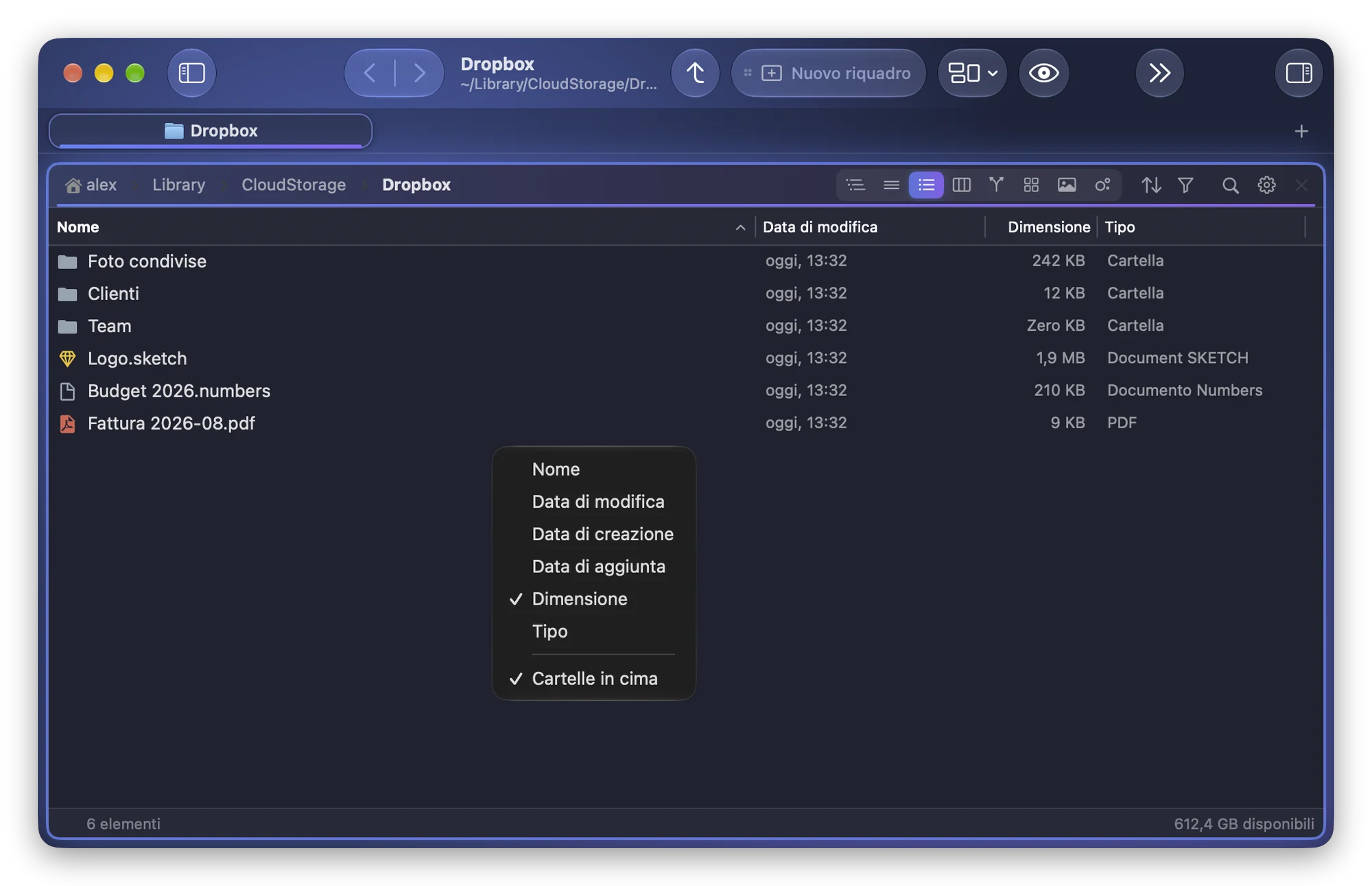
Task: Close the pane with X icon
Action: (1301, 185)
